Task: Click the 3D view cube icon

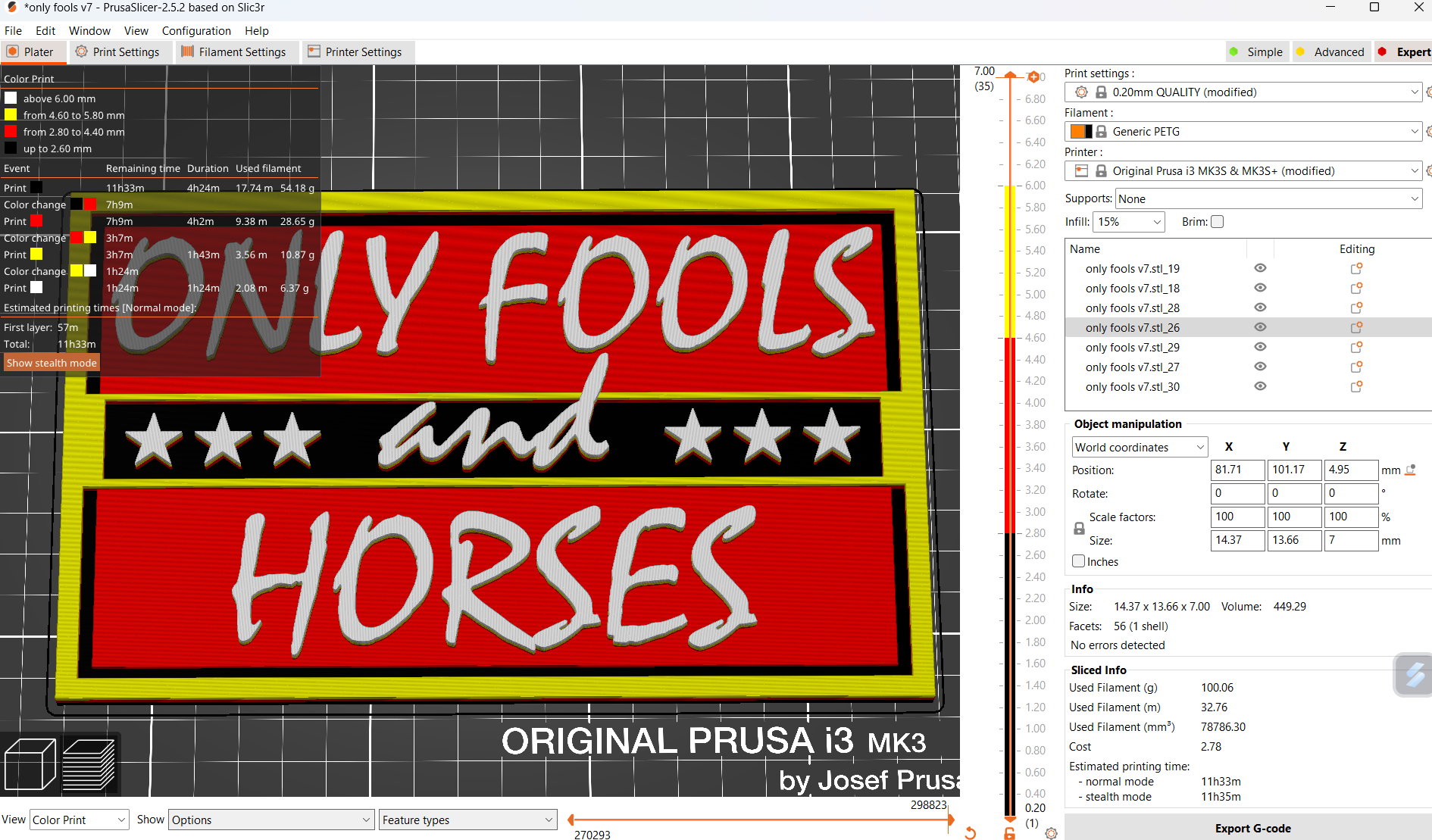Action: 30,763
